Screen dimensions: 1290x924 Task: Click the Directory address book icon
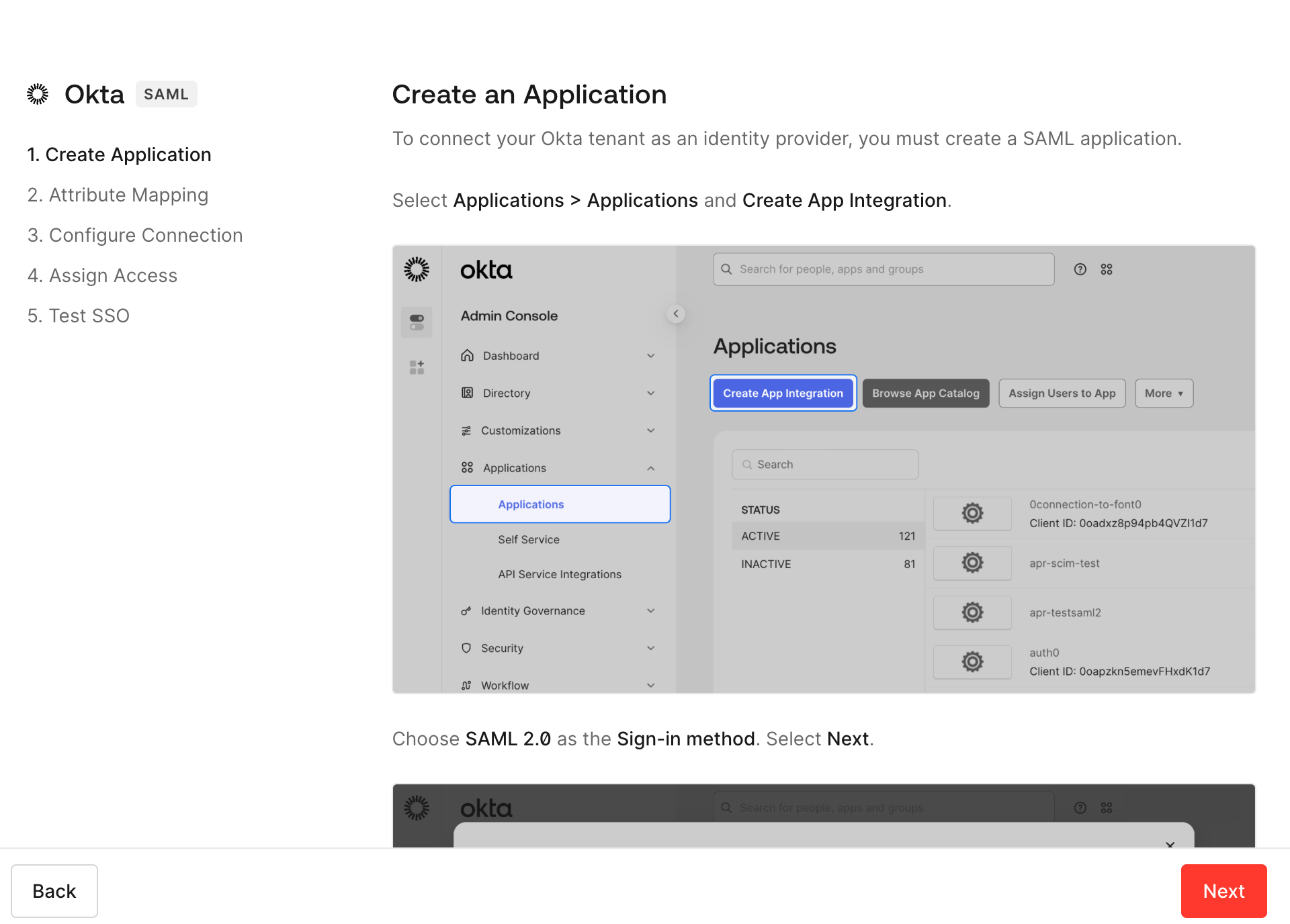point(467,393)
